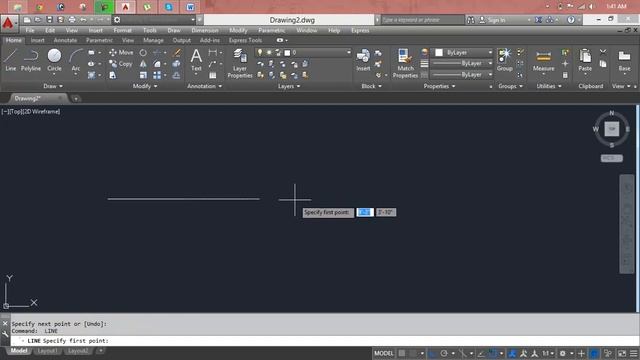Click the Copy tool

click(121, 64)
